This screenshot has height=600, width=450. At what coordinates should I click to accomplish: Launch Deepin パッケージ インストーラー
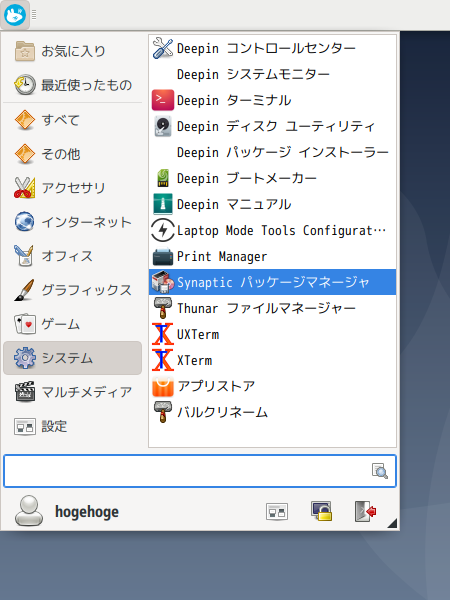pos(272,152)
